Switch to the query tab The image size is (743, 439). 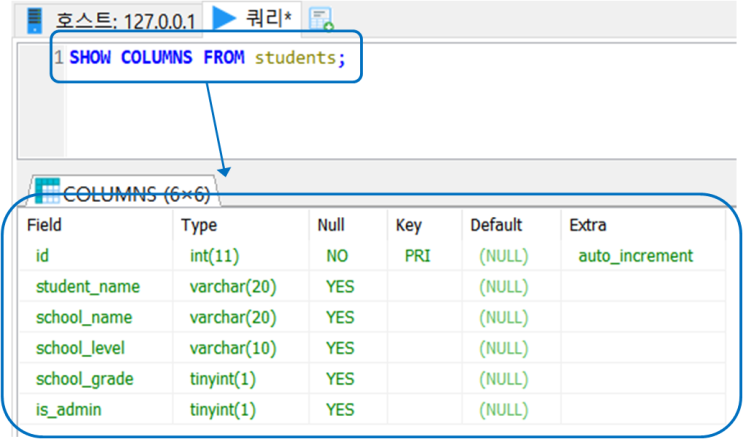(x=252, y=19)
